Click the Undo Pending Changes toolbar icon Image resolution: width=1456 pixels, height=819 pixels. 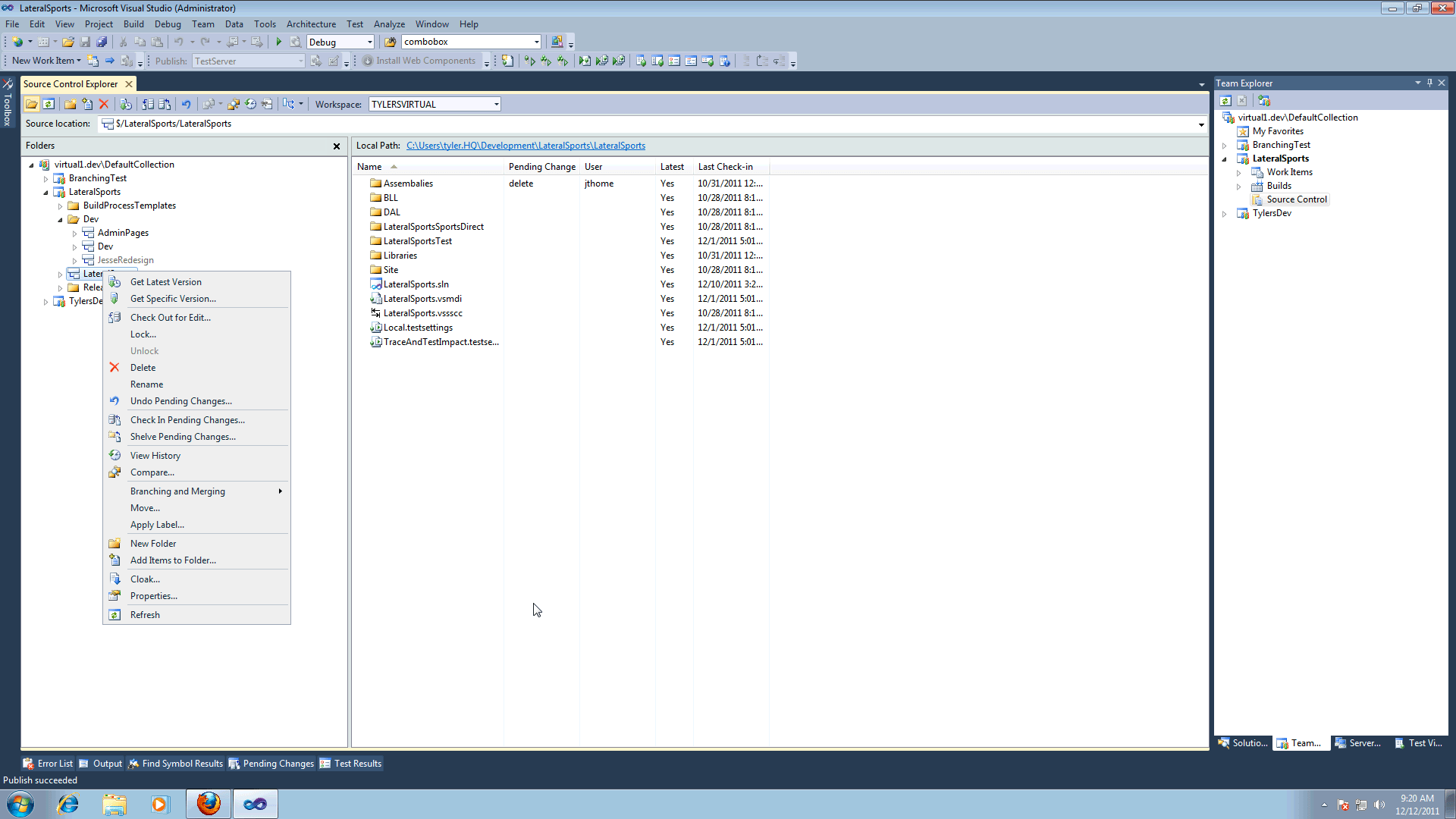point(186,104)
